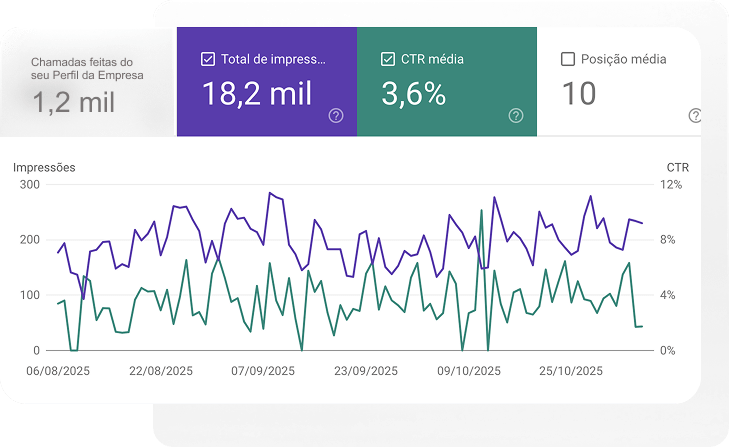
Task: Click help icon in Total de impressões card
Action: click(x=336, y=116)
